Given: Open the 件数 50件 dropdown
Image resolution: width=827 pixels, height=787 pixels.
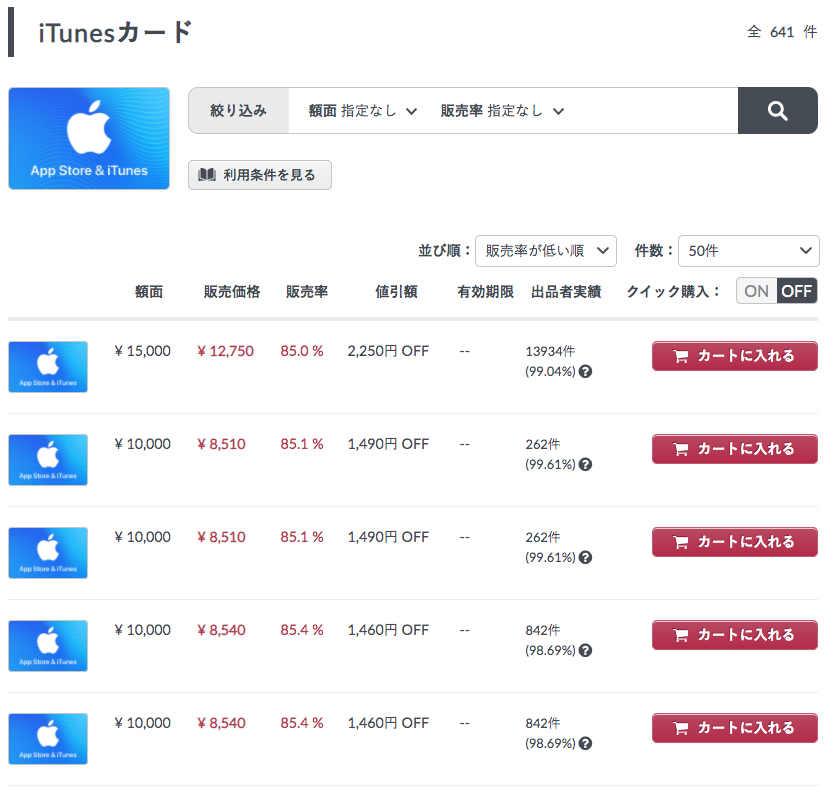Looking at the screenshot, I should coord(748,251).
